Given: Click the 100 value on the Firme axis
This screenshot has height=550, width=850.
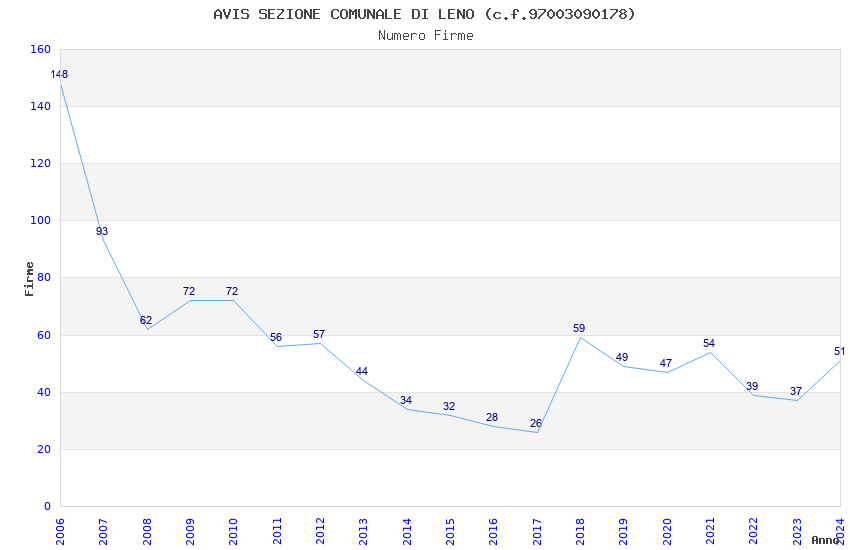Looking at the screenshot, I should [x=41, y=221].
